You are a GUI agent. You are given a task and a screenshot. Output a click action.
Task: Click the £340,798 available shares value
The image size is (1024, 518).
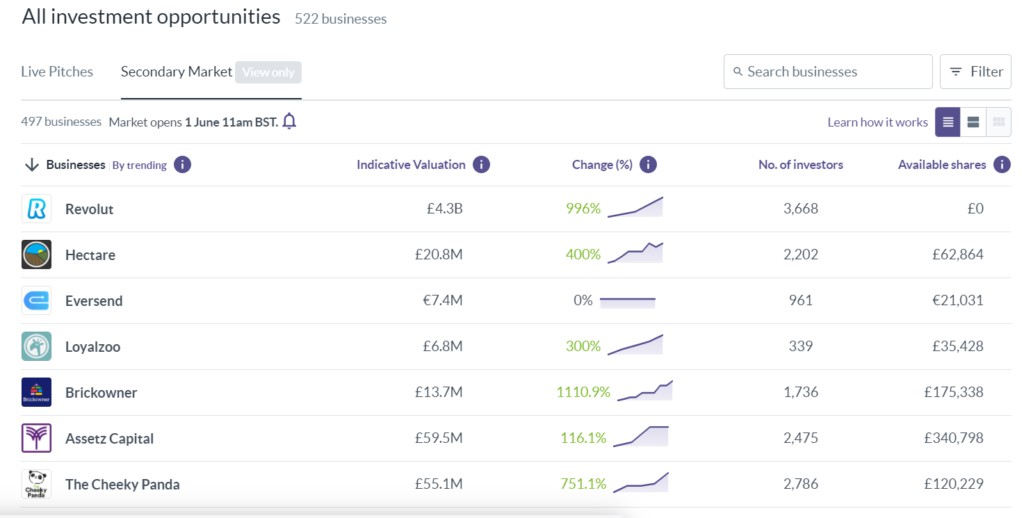pyautogui.click(x=954, y=438)
